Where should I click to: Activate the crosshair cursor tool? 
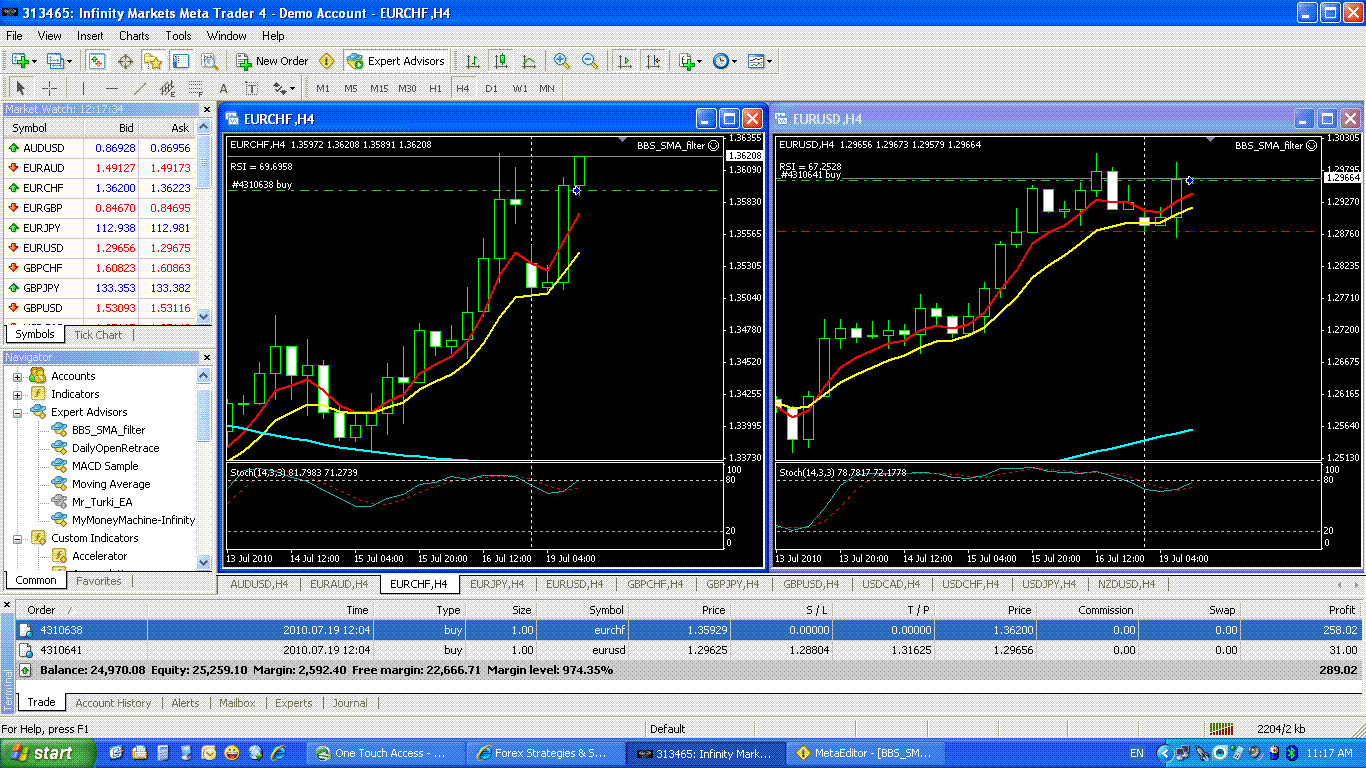(49, 88)
